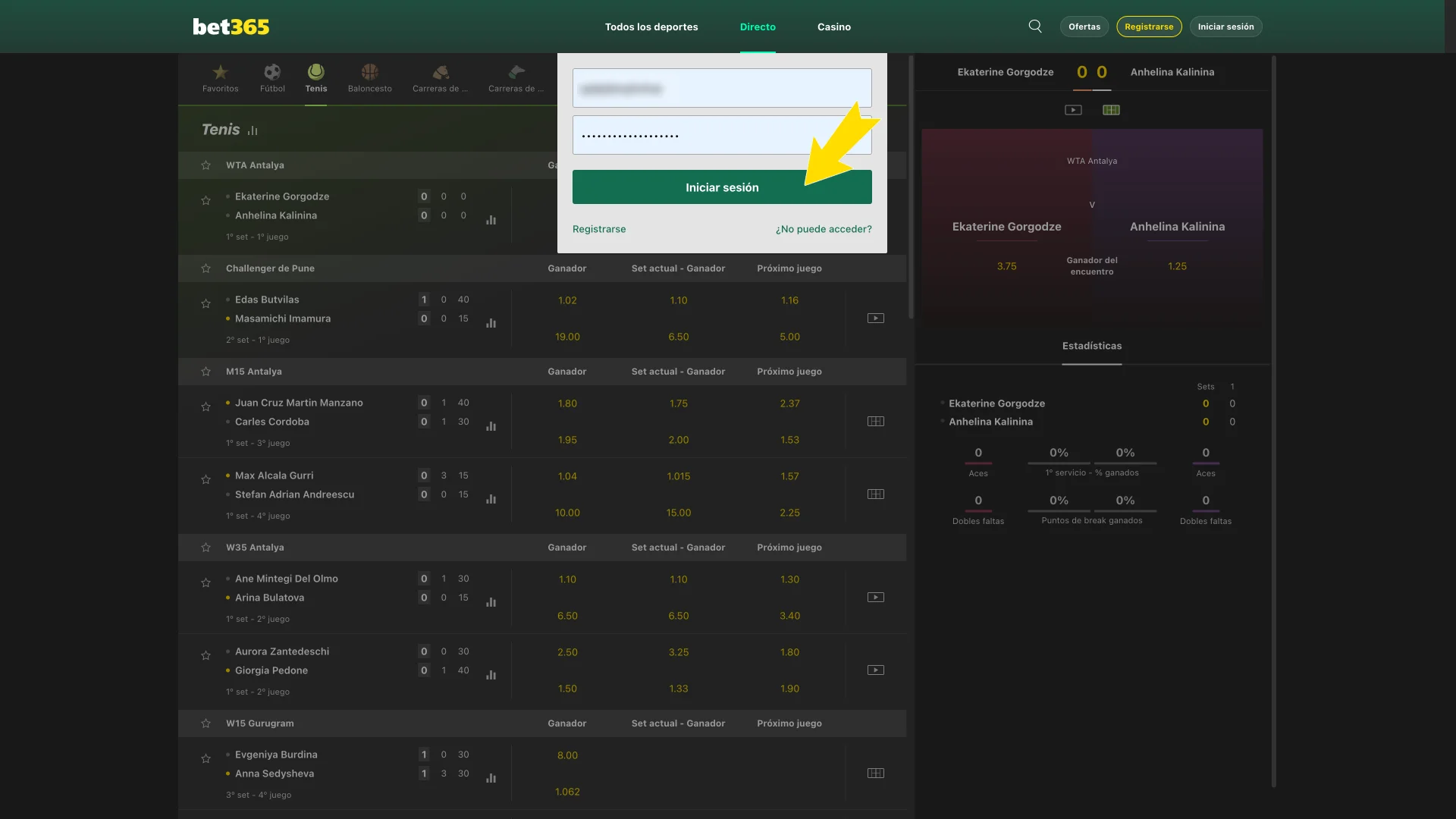The width and height of the screenshot is (1456, 819).
Task: Open statistics chart icon for Max Alcala Gurri
Action: pyautogui.click(x=491, y=499)
